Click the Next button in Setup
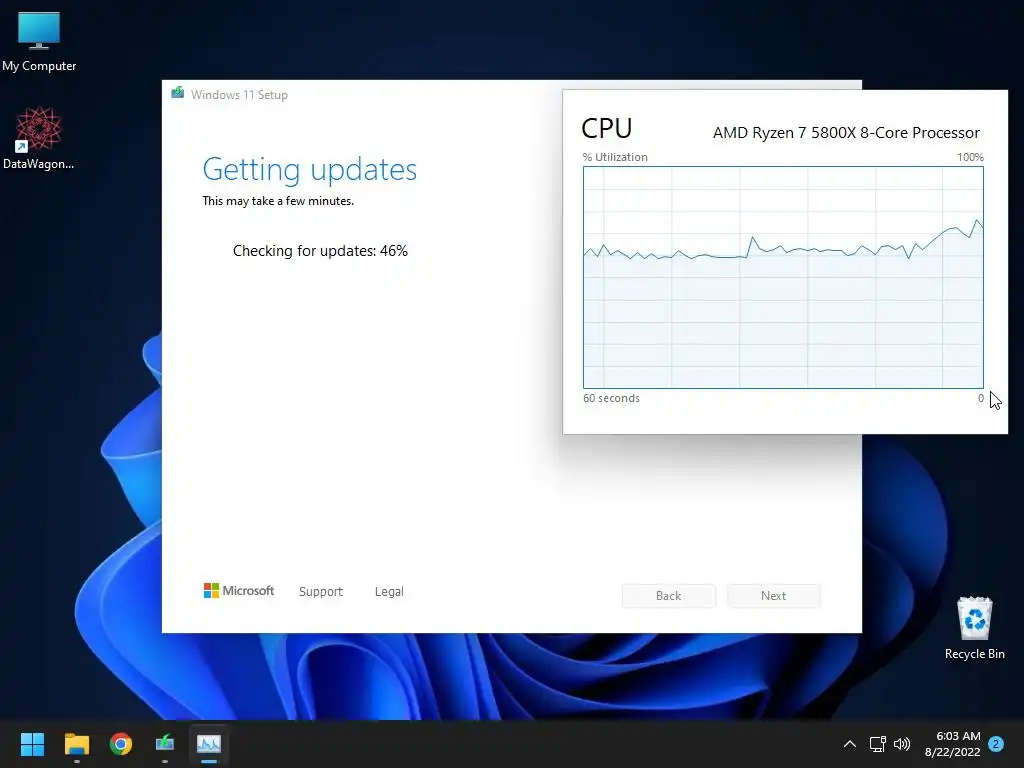 (773, 596)
